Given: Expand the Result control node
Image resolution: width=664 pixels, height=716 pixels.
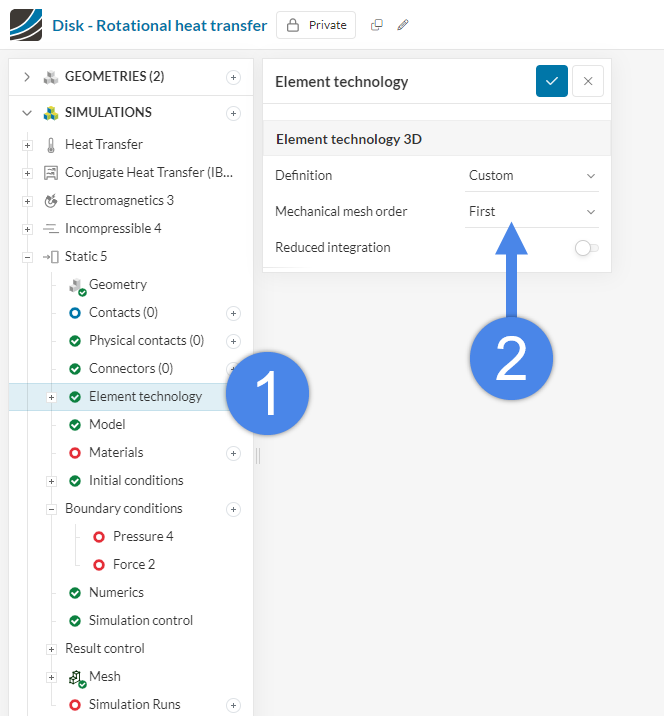Looking at the screenshot, I should [52, 649].
